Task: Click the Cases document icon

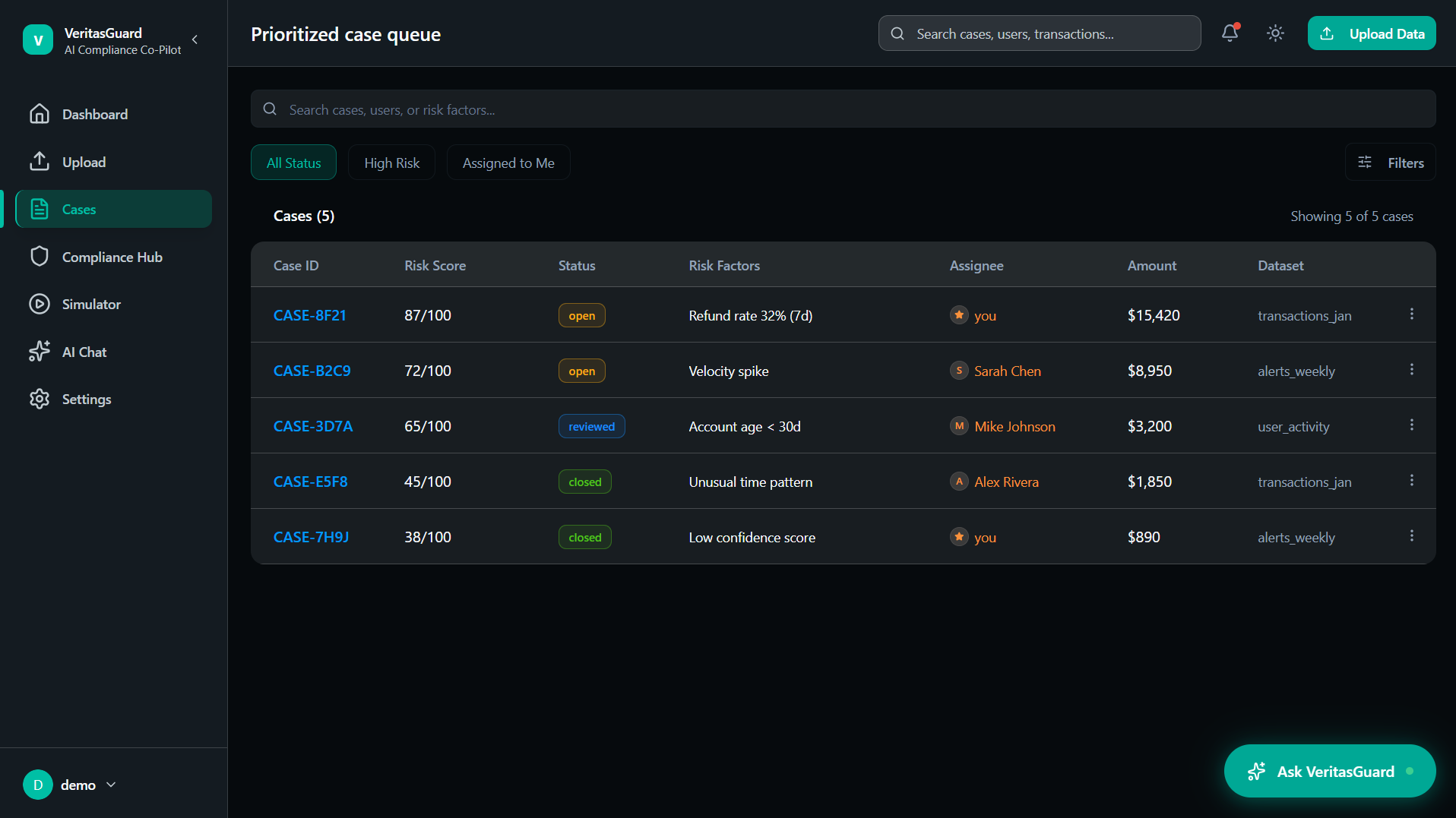Action: click(40, 209)
